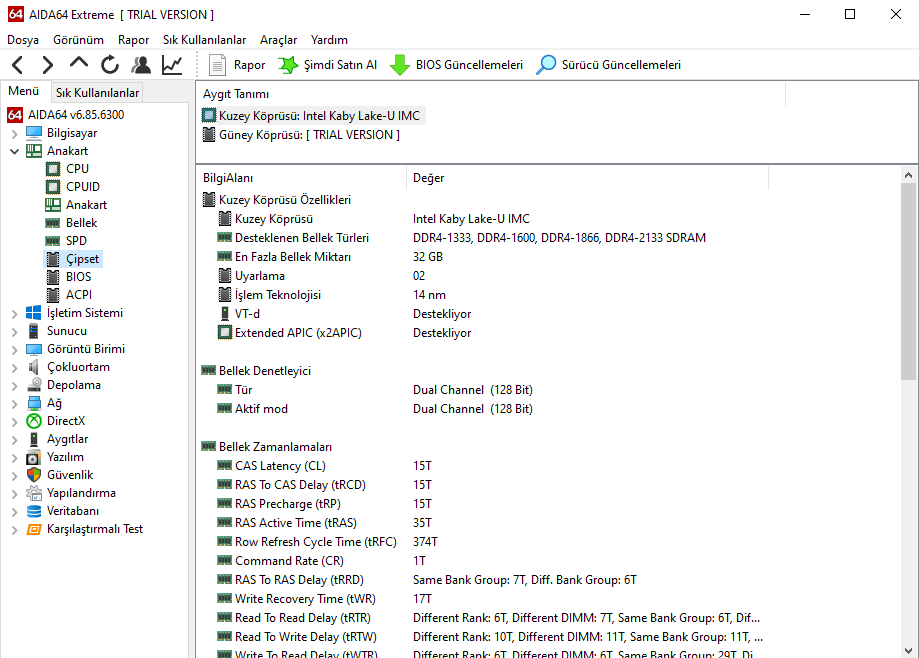Viewport: 919px width, 658px height.
Task: Open the Dosya menu
Action: point(23,40)
